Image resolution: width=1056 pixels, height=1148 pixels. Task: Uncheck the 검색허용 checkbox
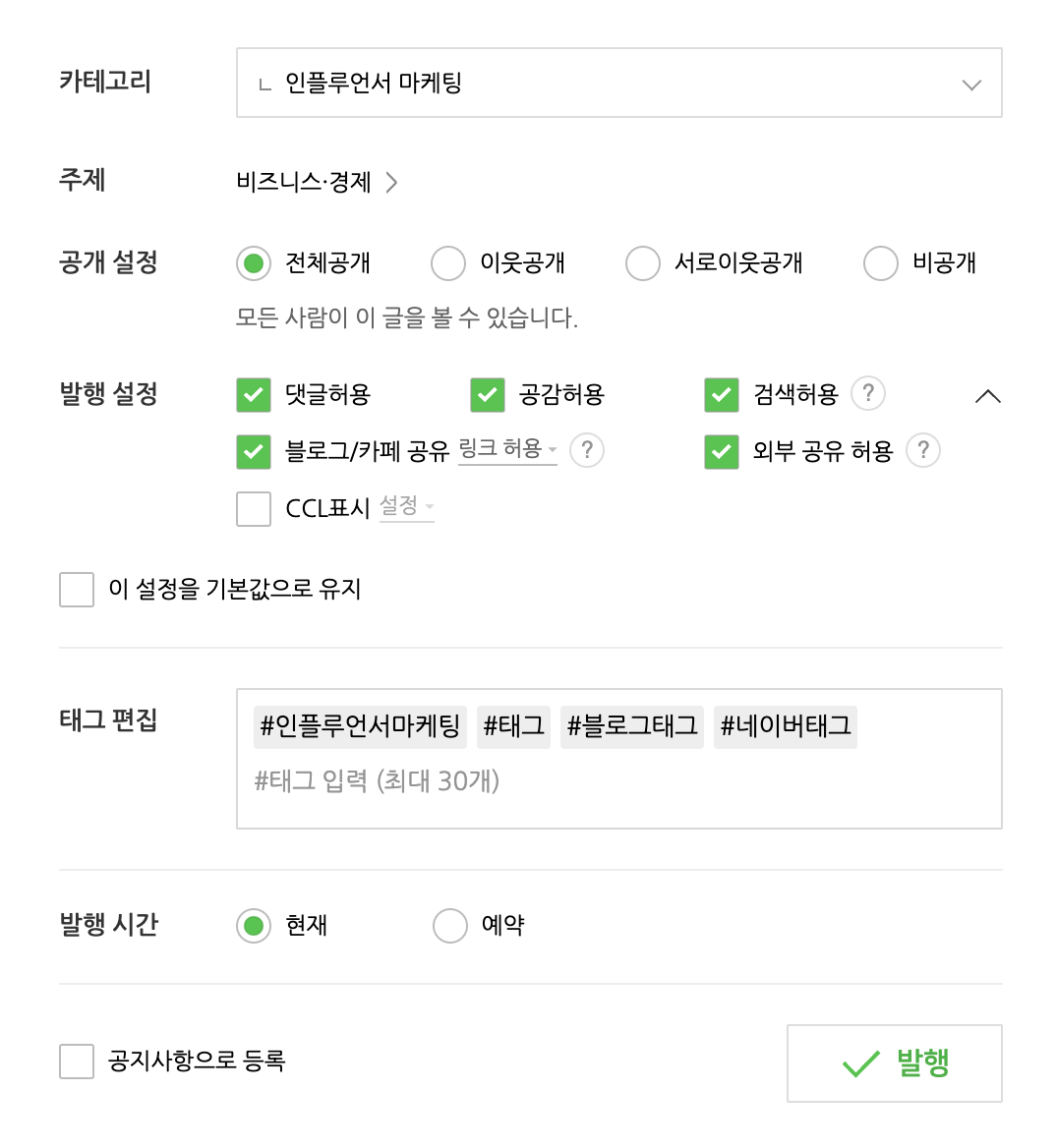721,395
